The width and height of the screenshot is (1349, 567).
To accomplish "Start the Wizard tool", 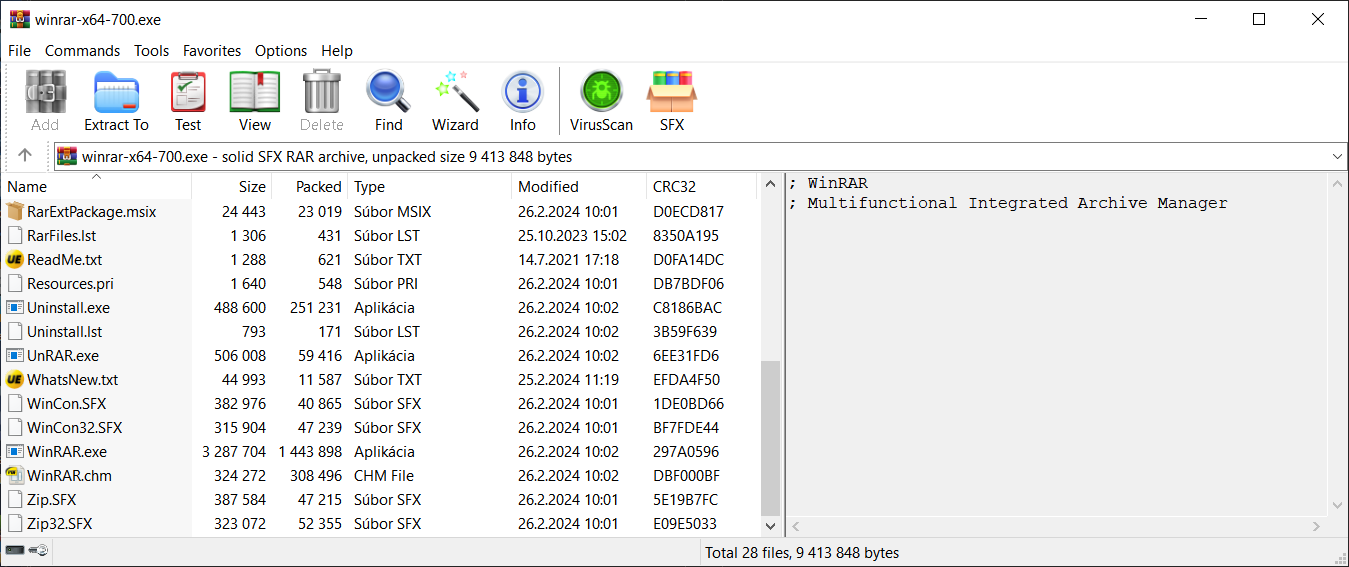I will click(455, 101).
